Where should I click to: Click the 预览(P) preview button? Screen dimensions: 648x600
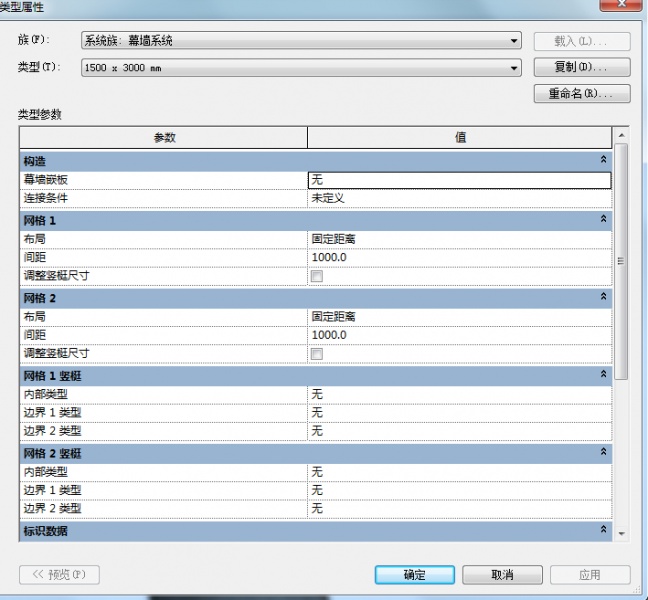59,575
